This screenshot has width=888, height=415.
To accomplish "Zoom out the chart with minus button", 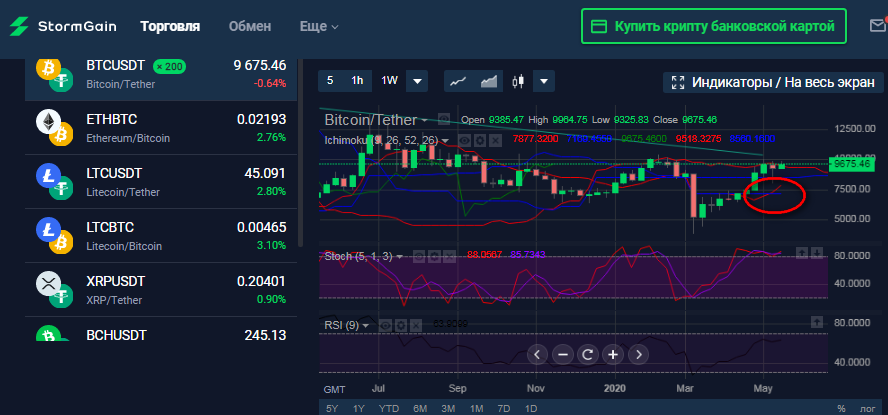I will (x=562, y=354).
